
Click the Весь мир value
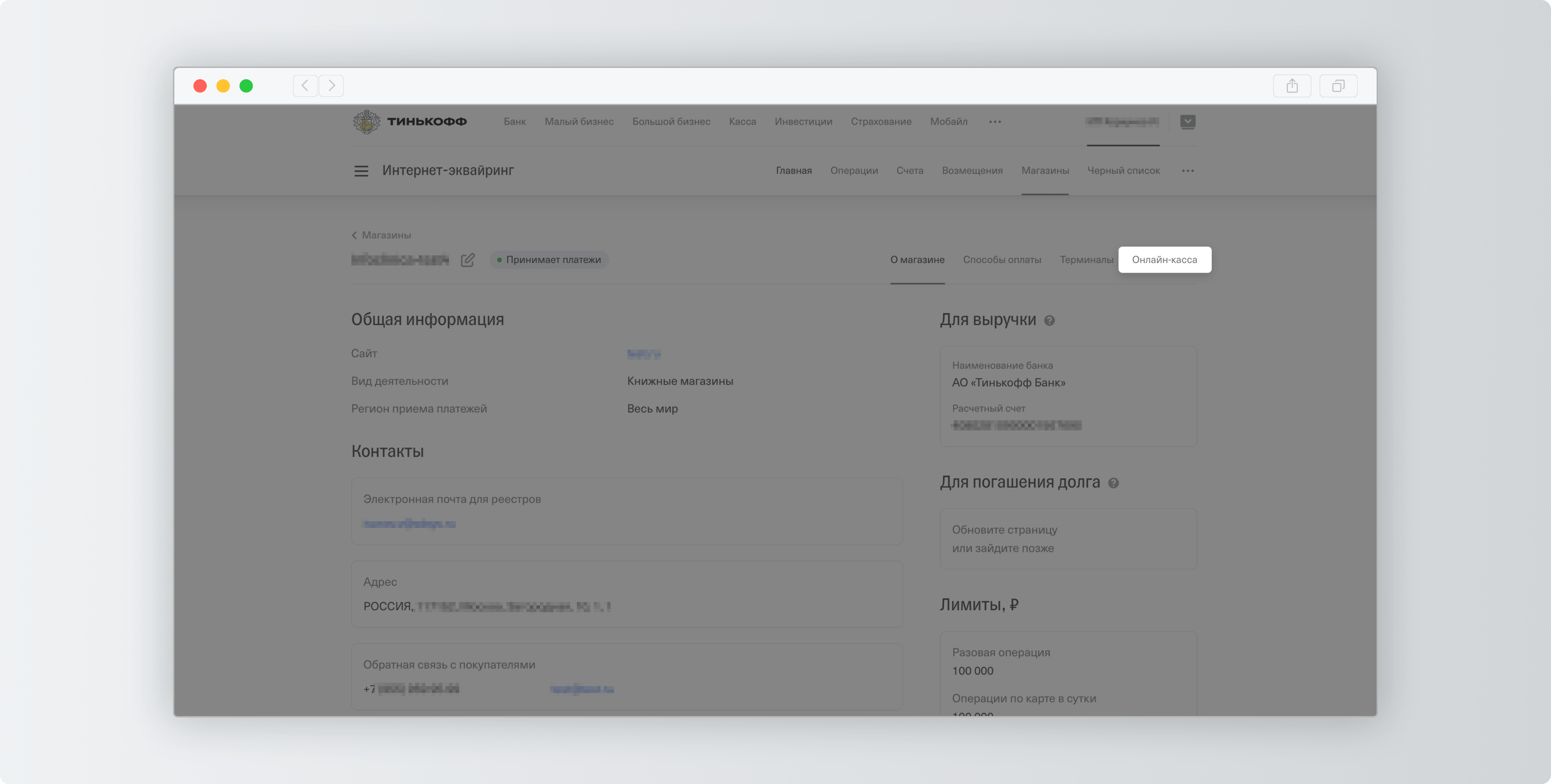click(x=652, y=409)
